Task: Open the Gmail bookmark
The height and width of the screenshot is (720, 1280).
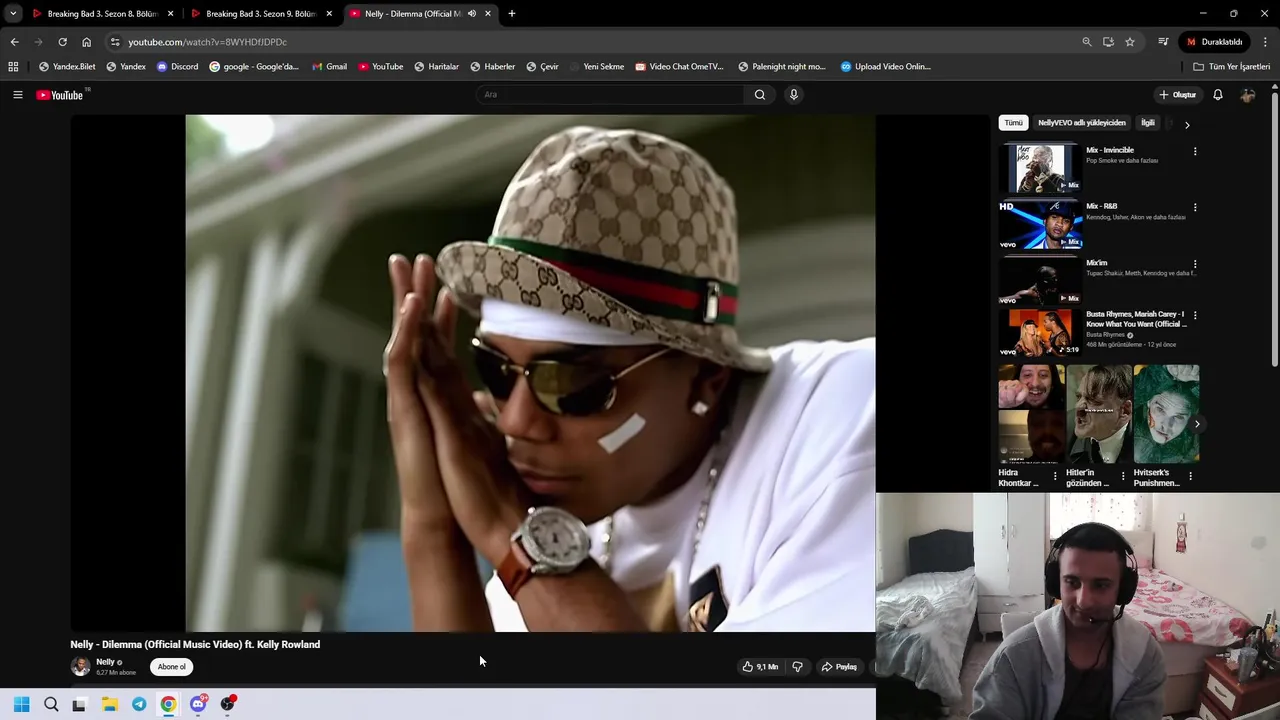Action: coord(329,67)
